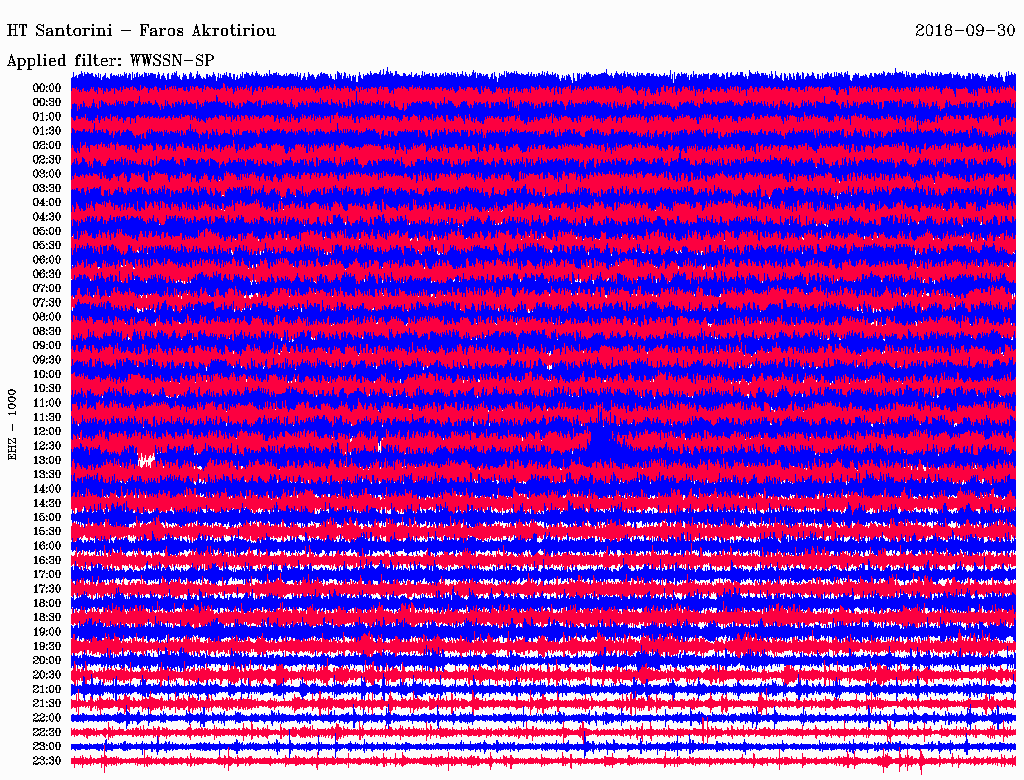Screen dimensions: 1024x780
Task: Select the 20:00 time label
Action: tap(47, 660)
